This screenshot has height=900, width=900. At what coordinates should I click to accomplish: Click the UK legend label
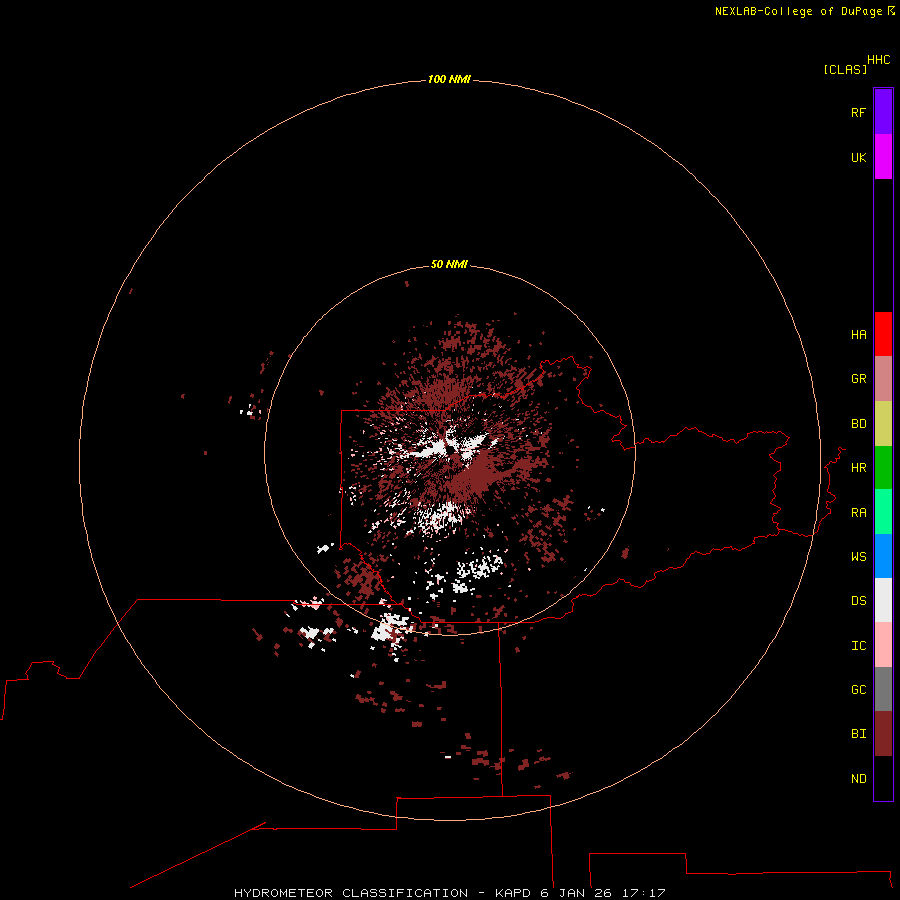pos(858,157)
